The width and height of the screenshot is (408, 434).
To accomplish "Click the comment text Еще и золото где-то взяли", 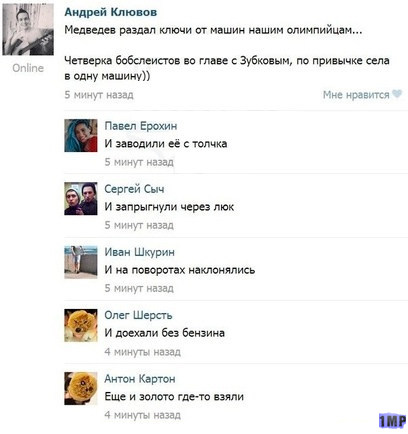I will [x=174, y=397].
